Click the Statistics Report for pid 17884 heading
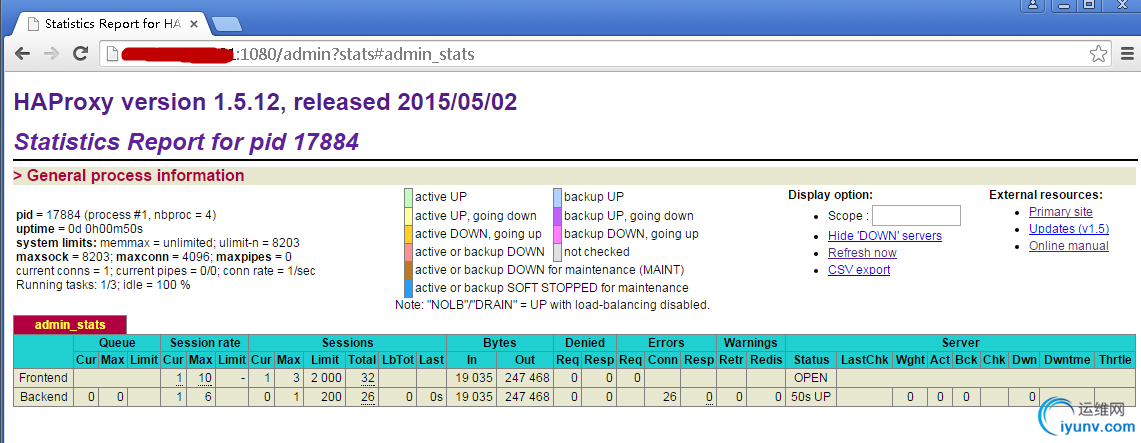The height and width of the screenshot is (443, 1141). (x=186, y=141)
